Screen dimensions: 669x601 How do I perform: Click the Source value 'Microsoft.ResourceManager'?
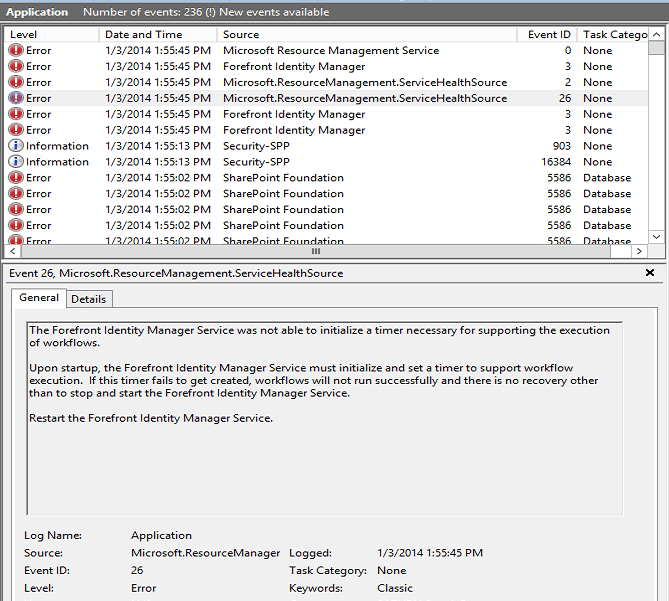205,553
